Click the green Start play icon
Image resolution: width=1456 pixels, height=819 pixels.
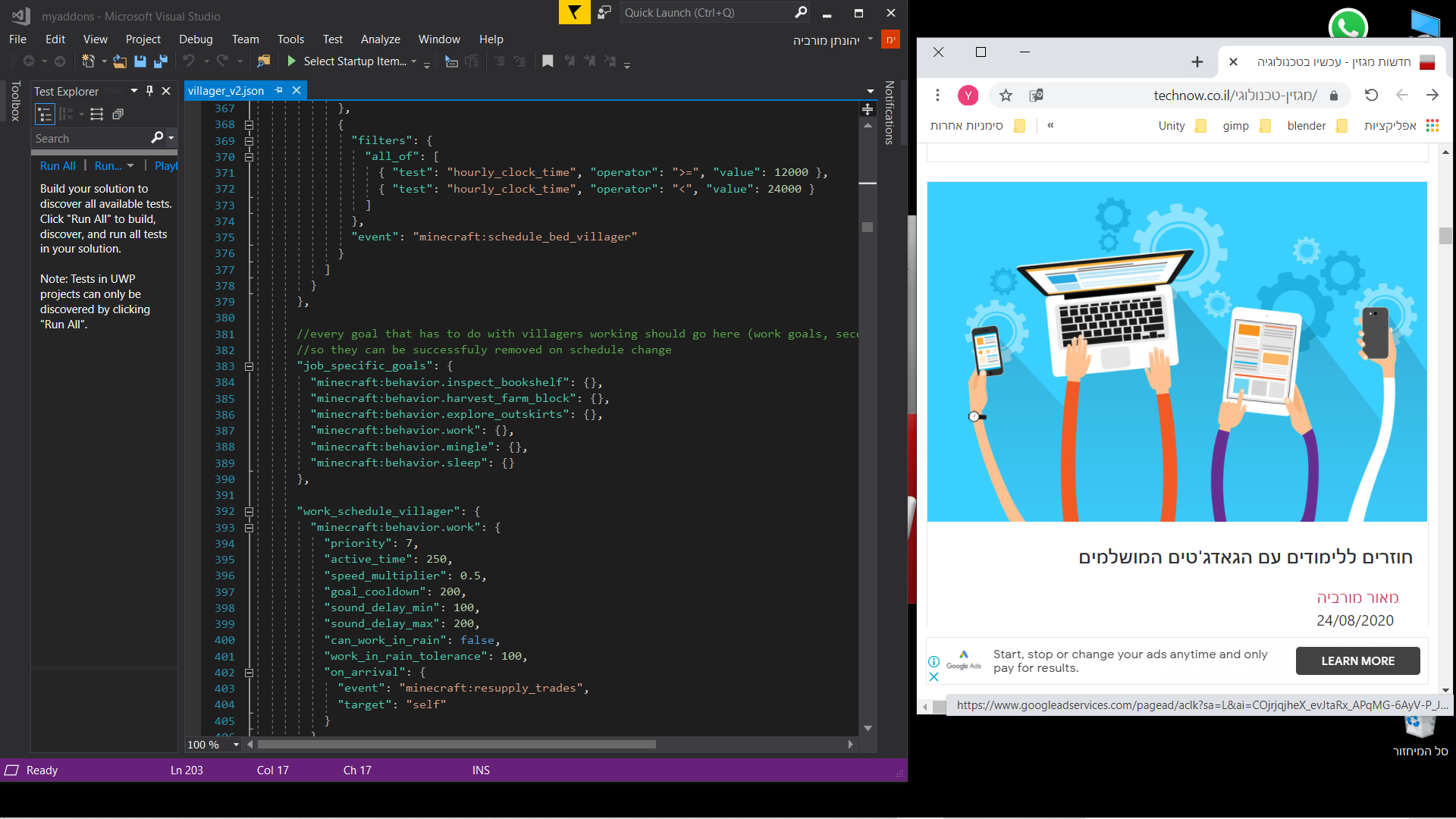tap(291, 61)
